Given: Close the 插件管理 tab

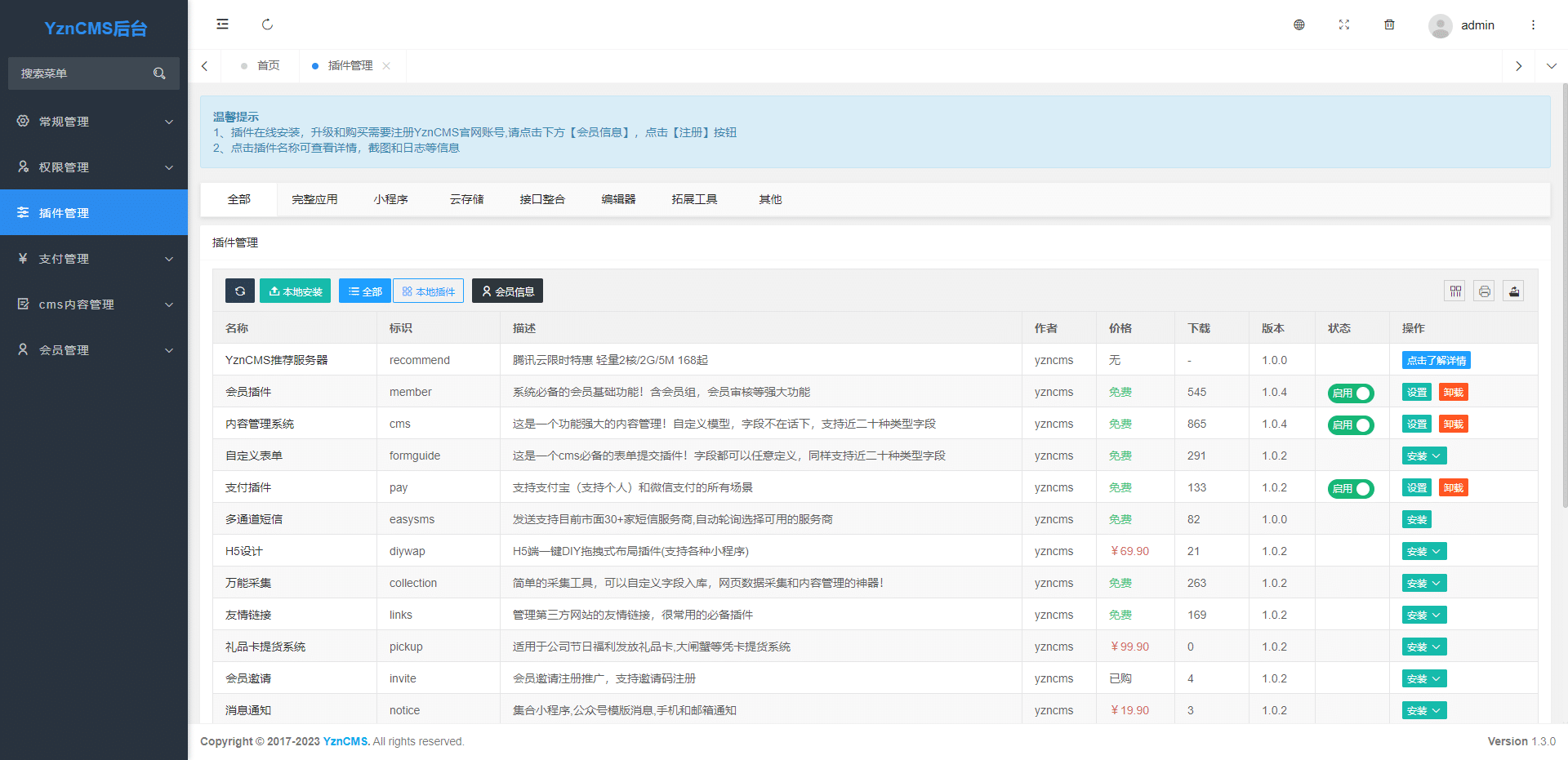Looking at the screenshot, I should click(386, 66).
